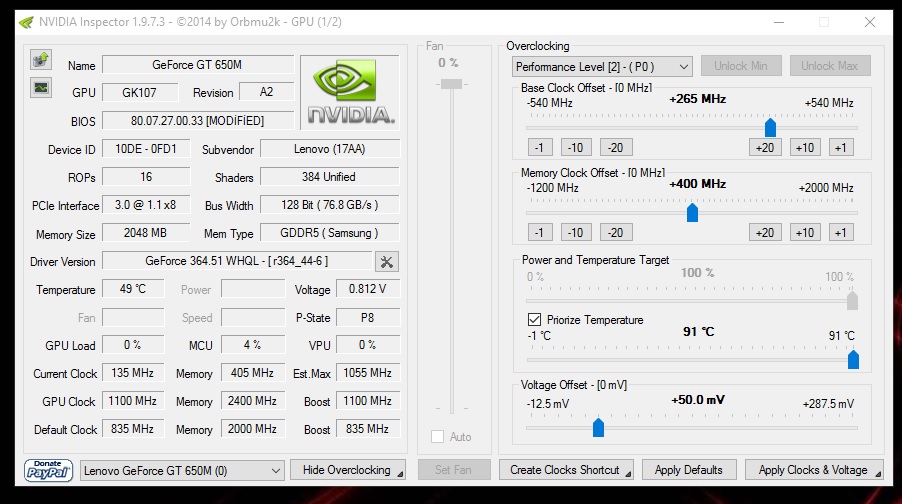The width and height of the screenshot is (902, 504).
Task: Click Base Clock Offset -10 button
Action: 576,148
